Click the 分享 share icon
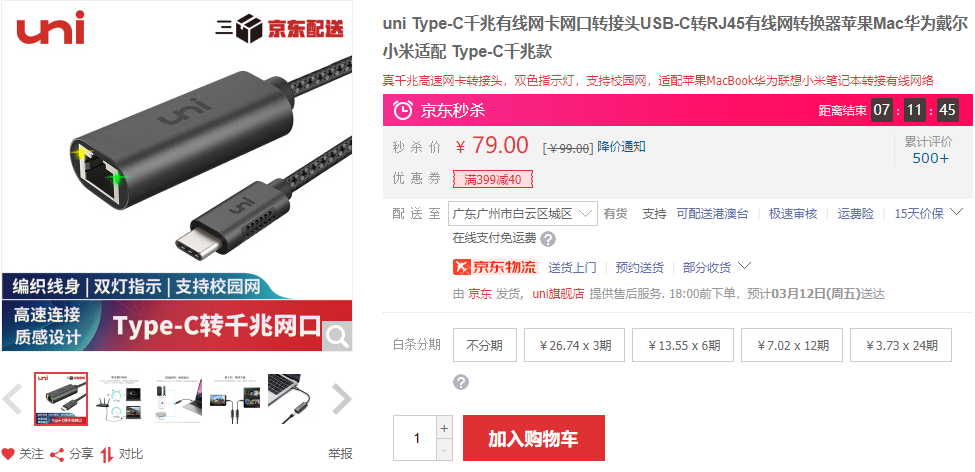The height and width of the screenshot is (472, 975). (57, 455)
